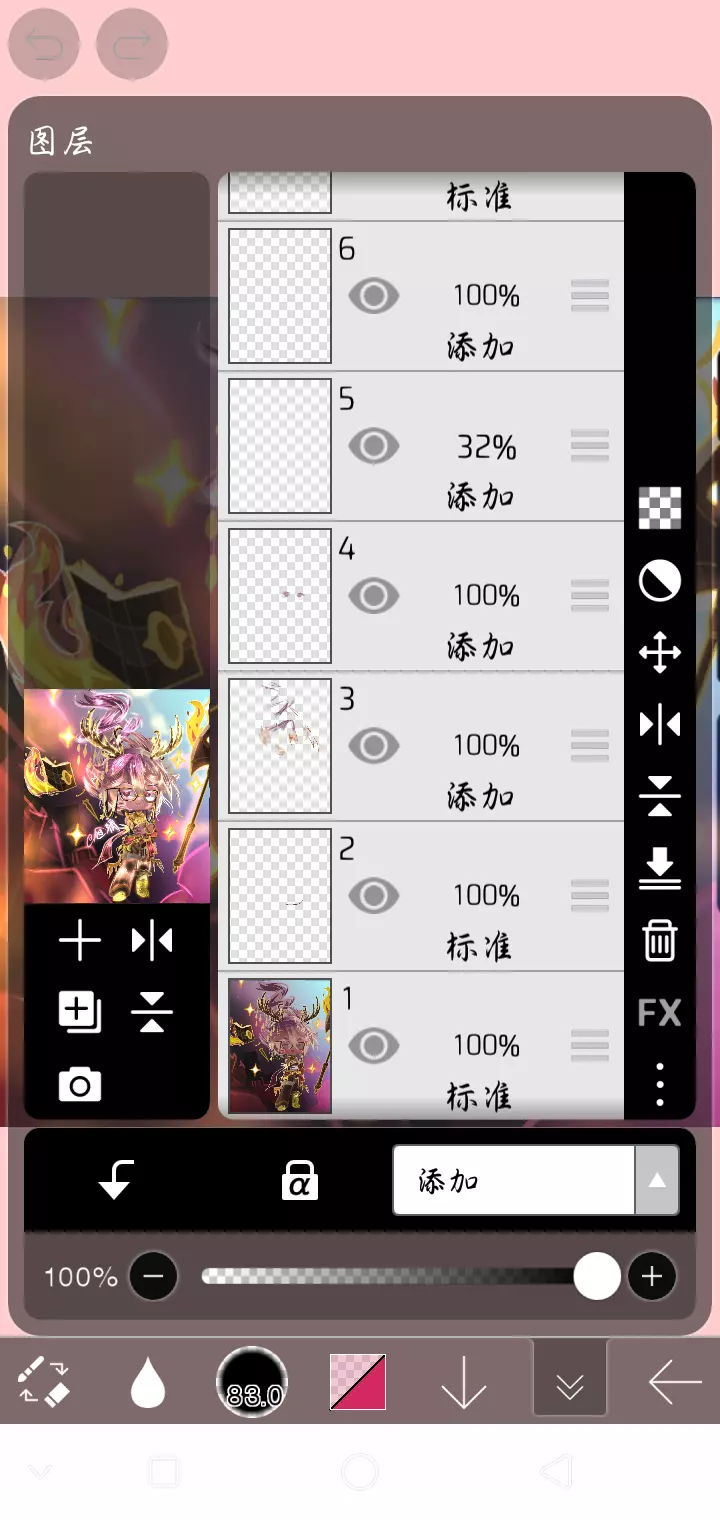Open the three-dot more options menu
The height and width of the screenshot is (1520, 720).
coord(660,1084)
